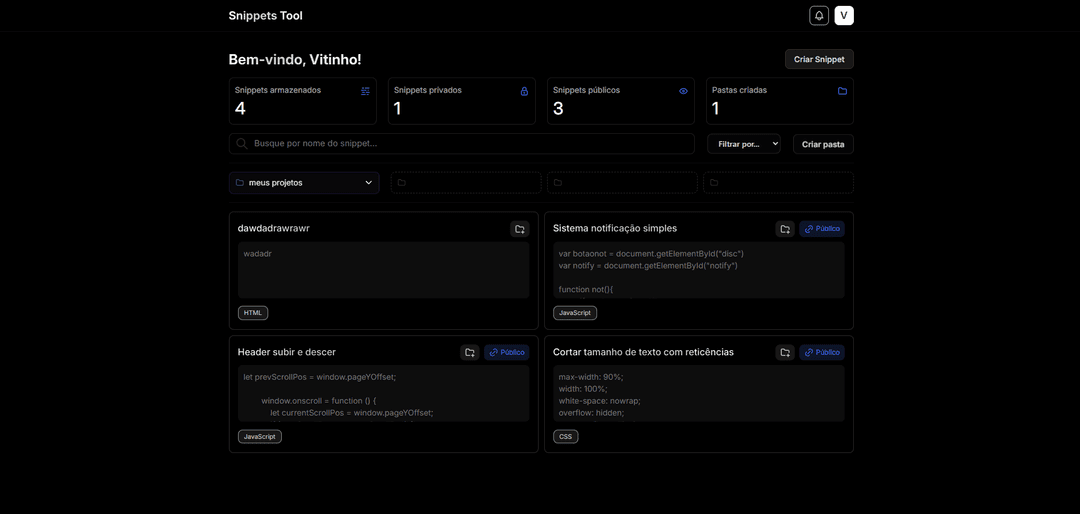Image resolution: width=1080 pixels, height=514 pixels.
Task: Click Público badge on Header subir e descer
Action: 506,353
